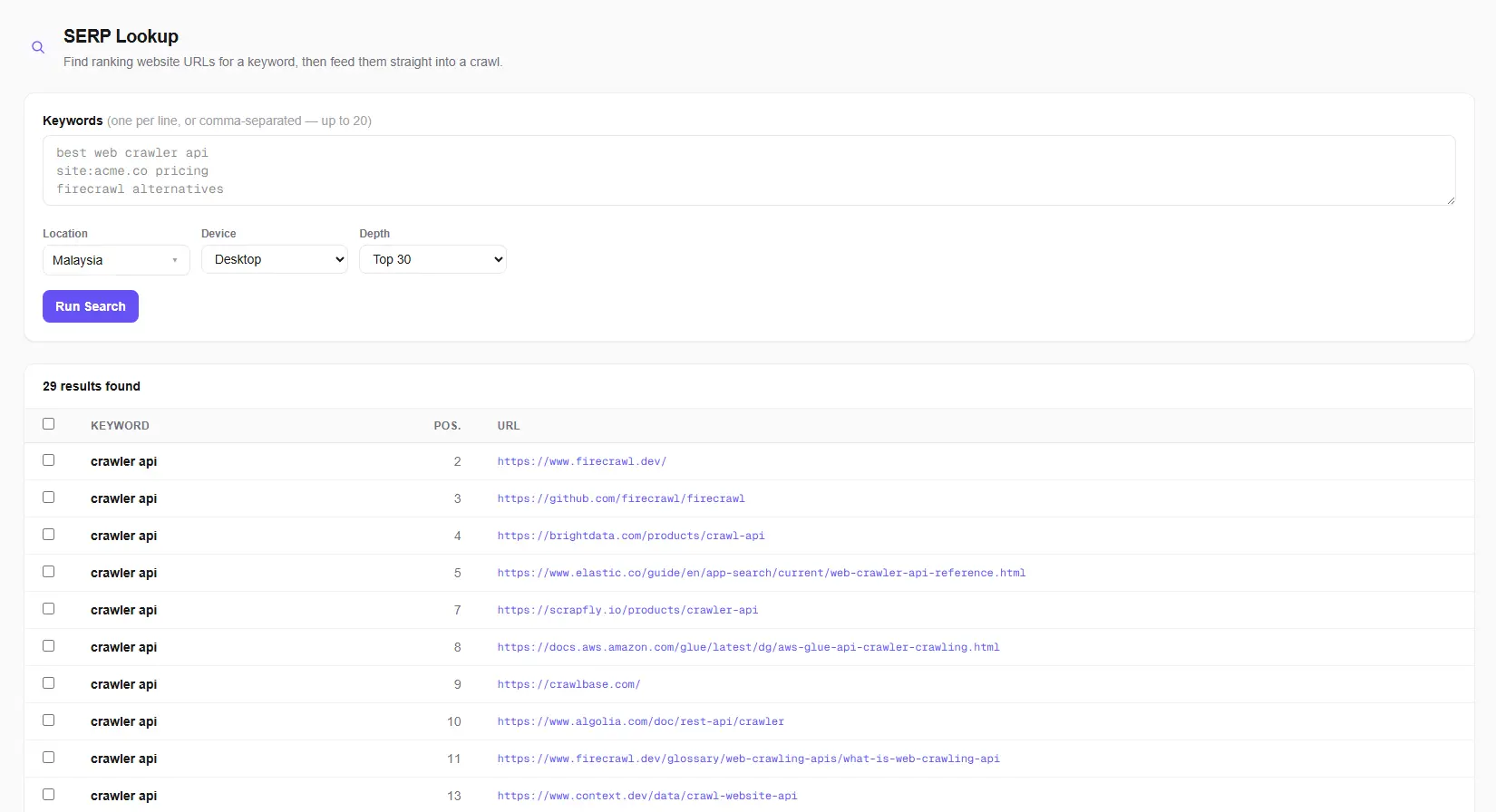Open the https://crawlbase.com/ link

coord(568,684)
